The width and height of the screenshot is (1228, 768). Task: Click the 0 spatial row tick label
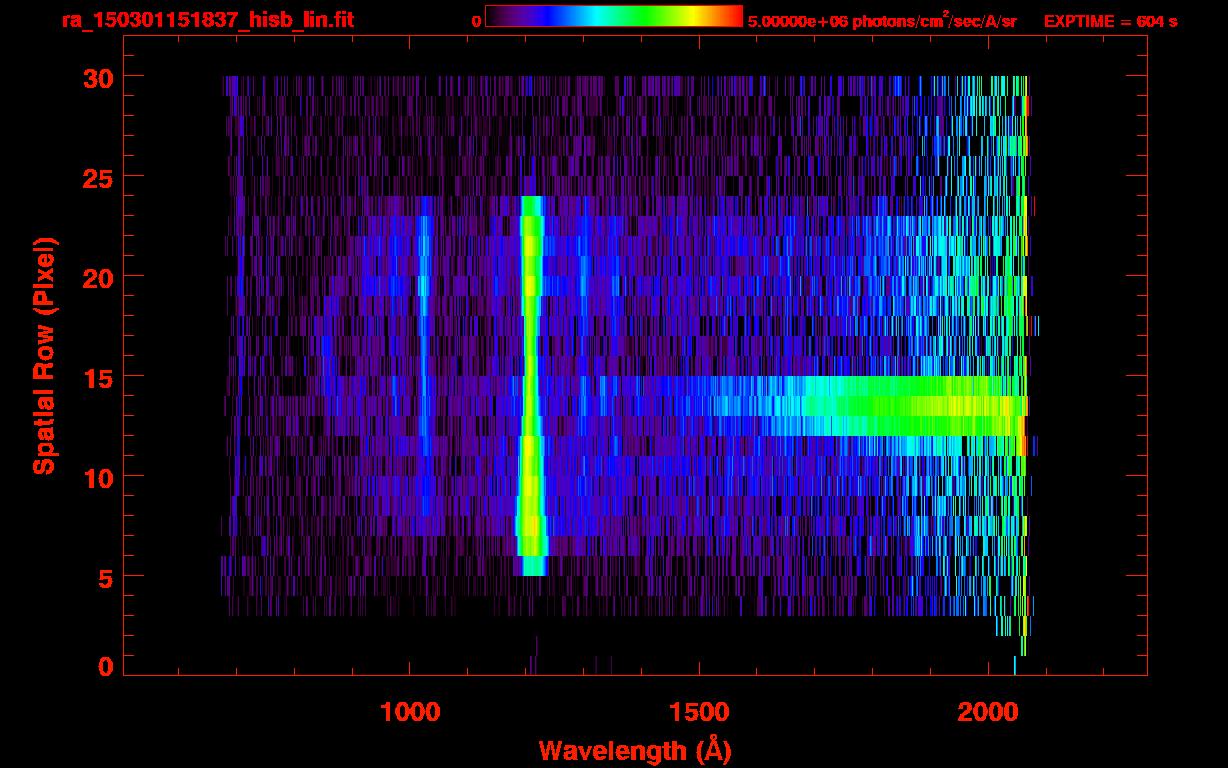[107, 667]
